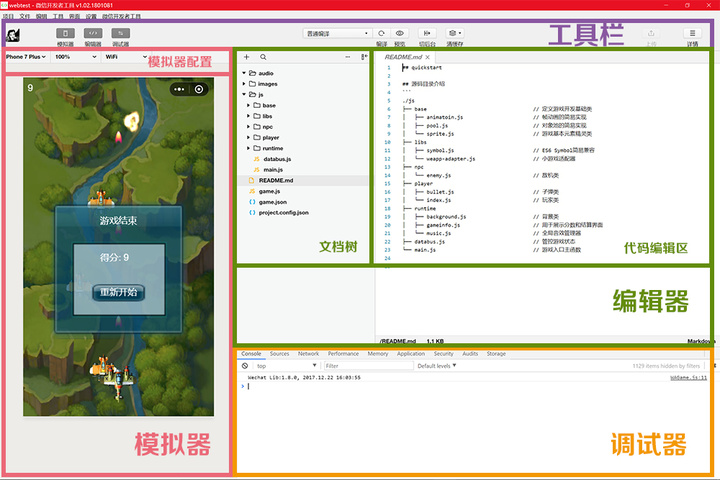Viewport: 720px width, 480px height.
Task: Click the file tree more options icon
Action: click(x=348, y=57)
